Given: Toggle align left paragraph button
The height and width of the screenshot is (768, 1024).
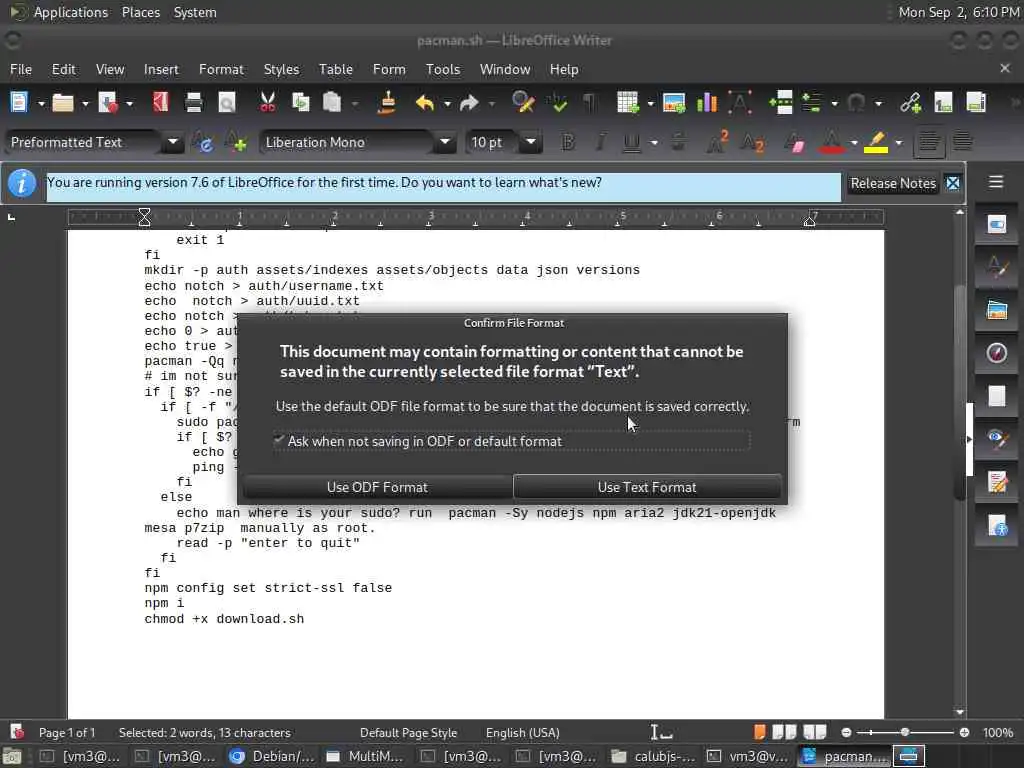Looking at the screenshot, I should click(x=929, y=142).
